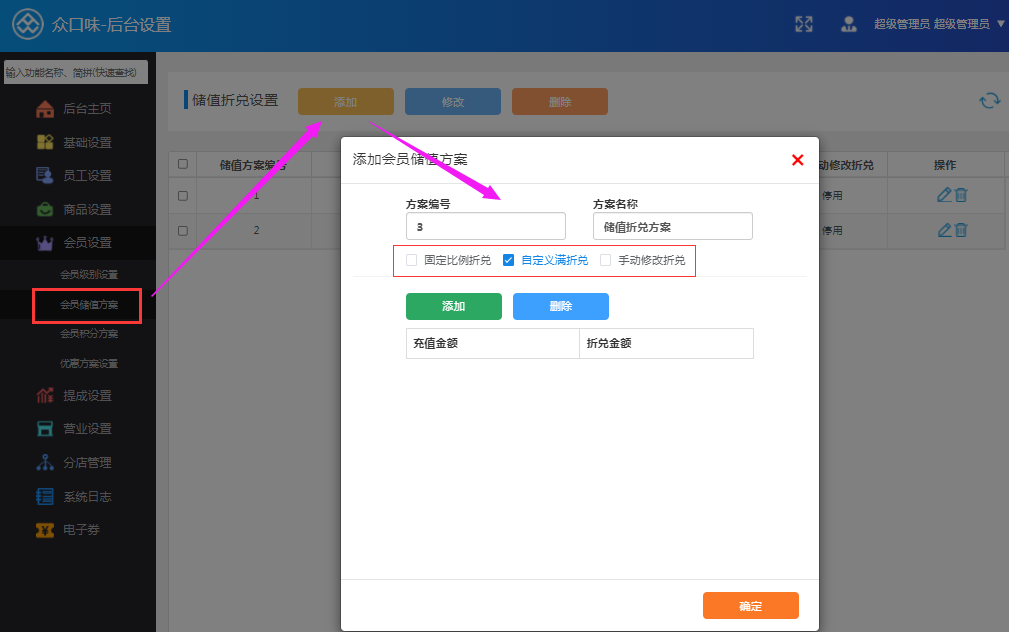Image resolution: width=1009 pixels, height=632 pixels.
Task: Click the fullscreen expand icon in header
Action: click(x=803, y=24)
